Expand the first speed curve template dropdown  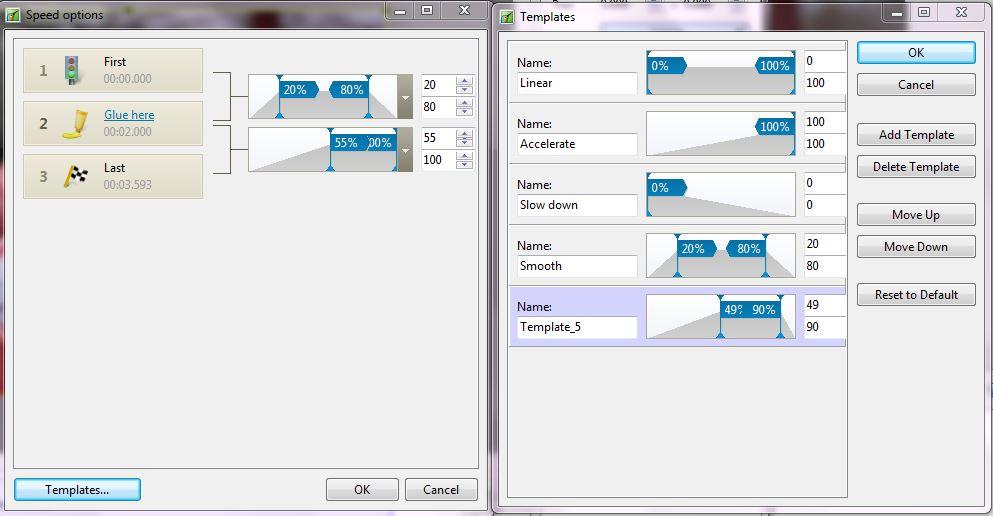405,97
